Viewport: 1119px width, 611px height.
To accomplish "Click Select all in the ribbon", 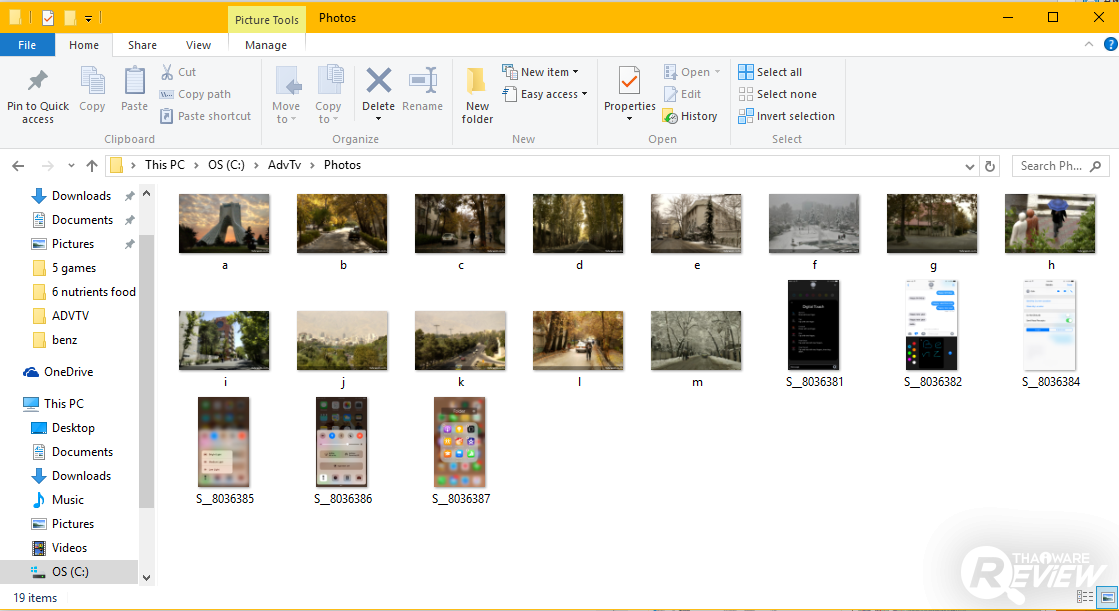I will pyautogui.click(x=770, y=72).
